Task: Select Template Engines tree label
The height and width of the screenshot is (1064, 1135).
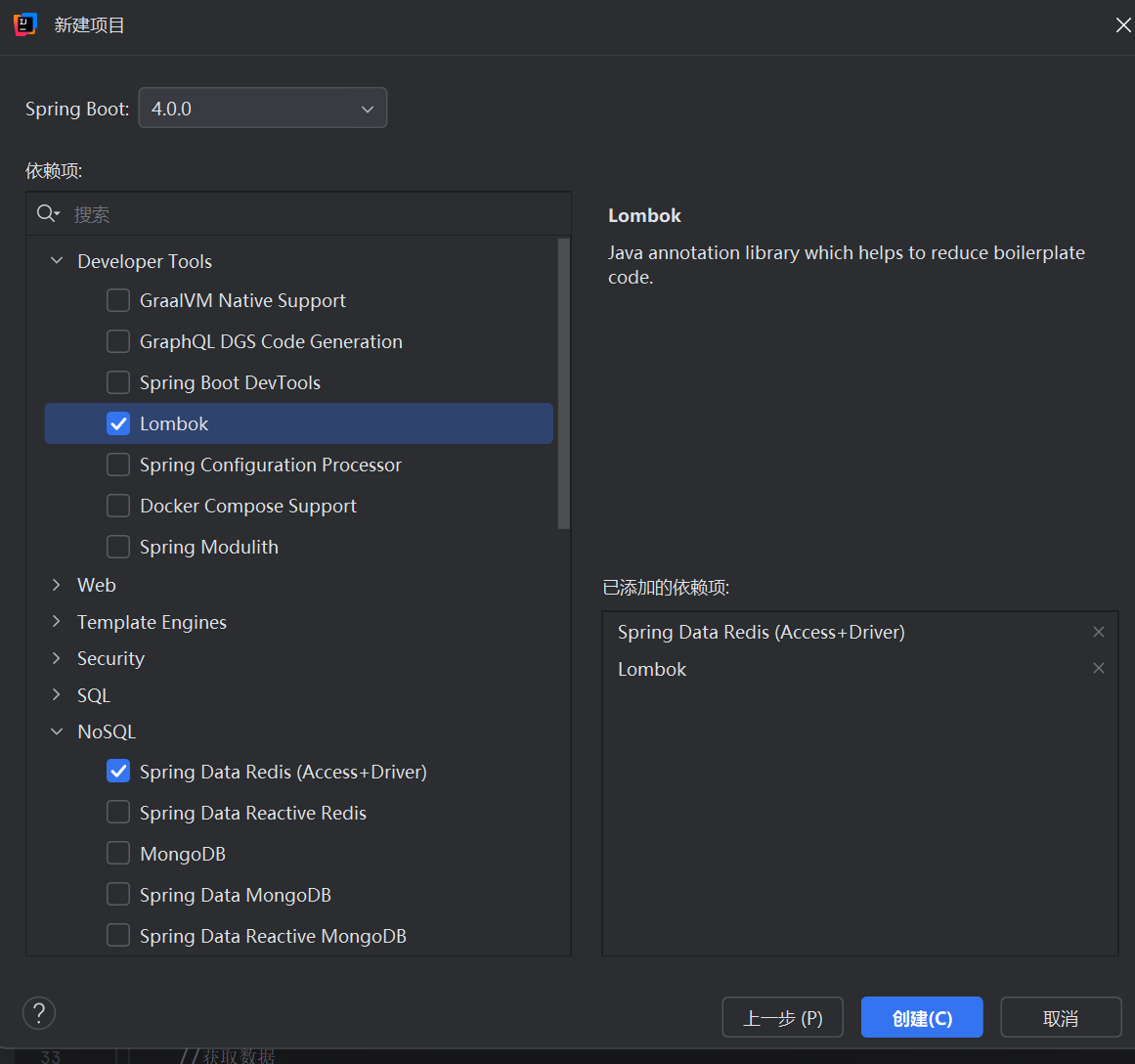Action: pyautogui.click(x=152, y=622)
